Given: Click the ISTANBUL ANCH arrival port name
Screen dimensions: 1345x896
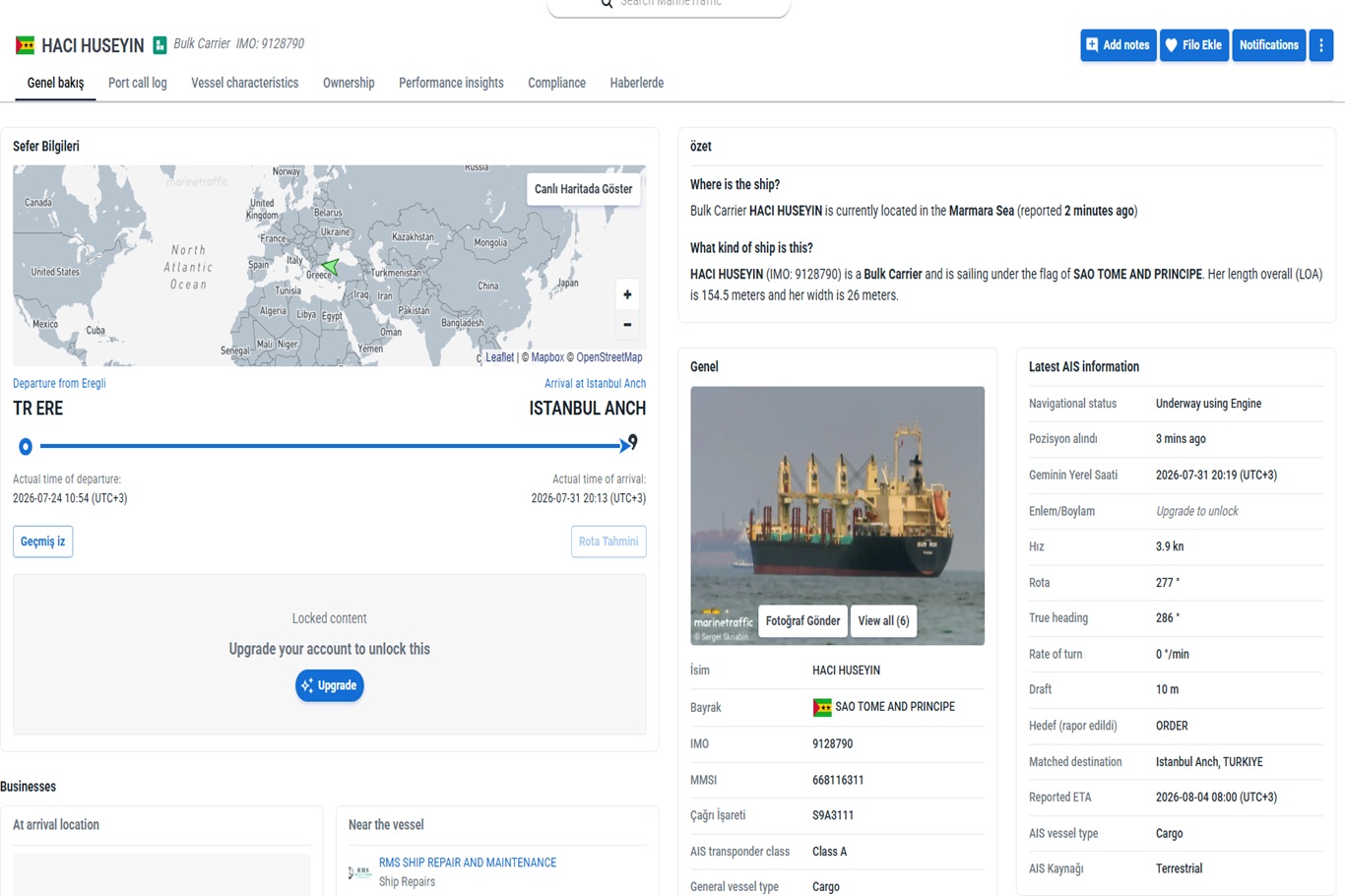Looking at the screenshot, I should point(588,409).
